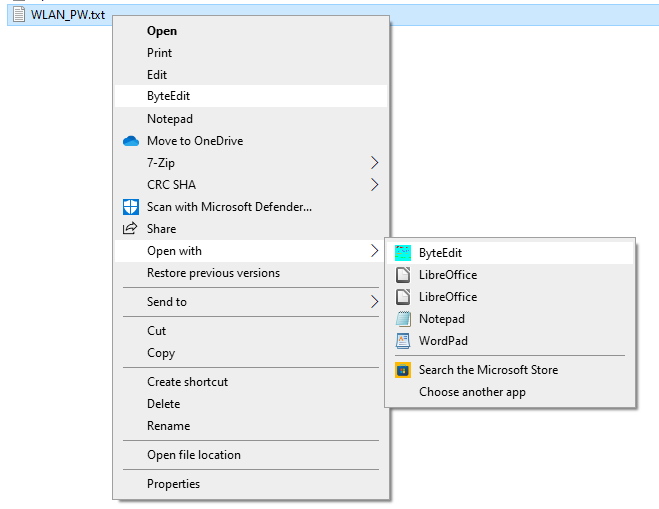Choose the Share menu entry

[x=251, y=229]
